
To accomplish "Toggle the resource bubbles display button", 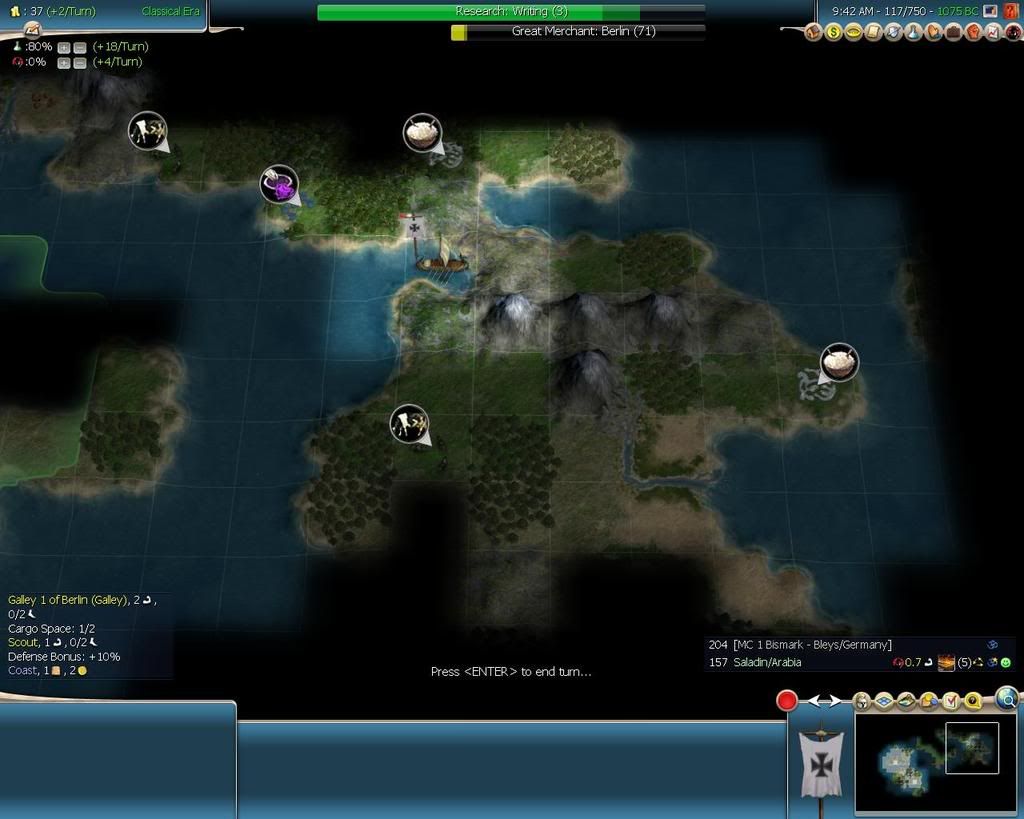I will (972, 701).
